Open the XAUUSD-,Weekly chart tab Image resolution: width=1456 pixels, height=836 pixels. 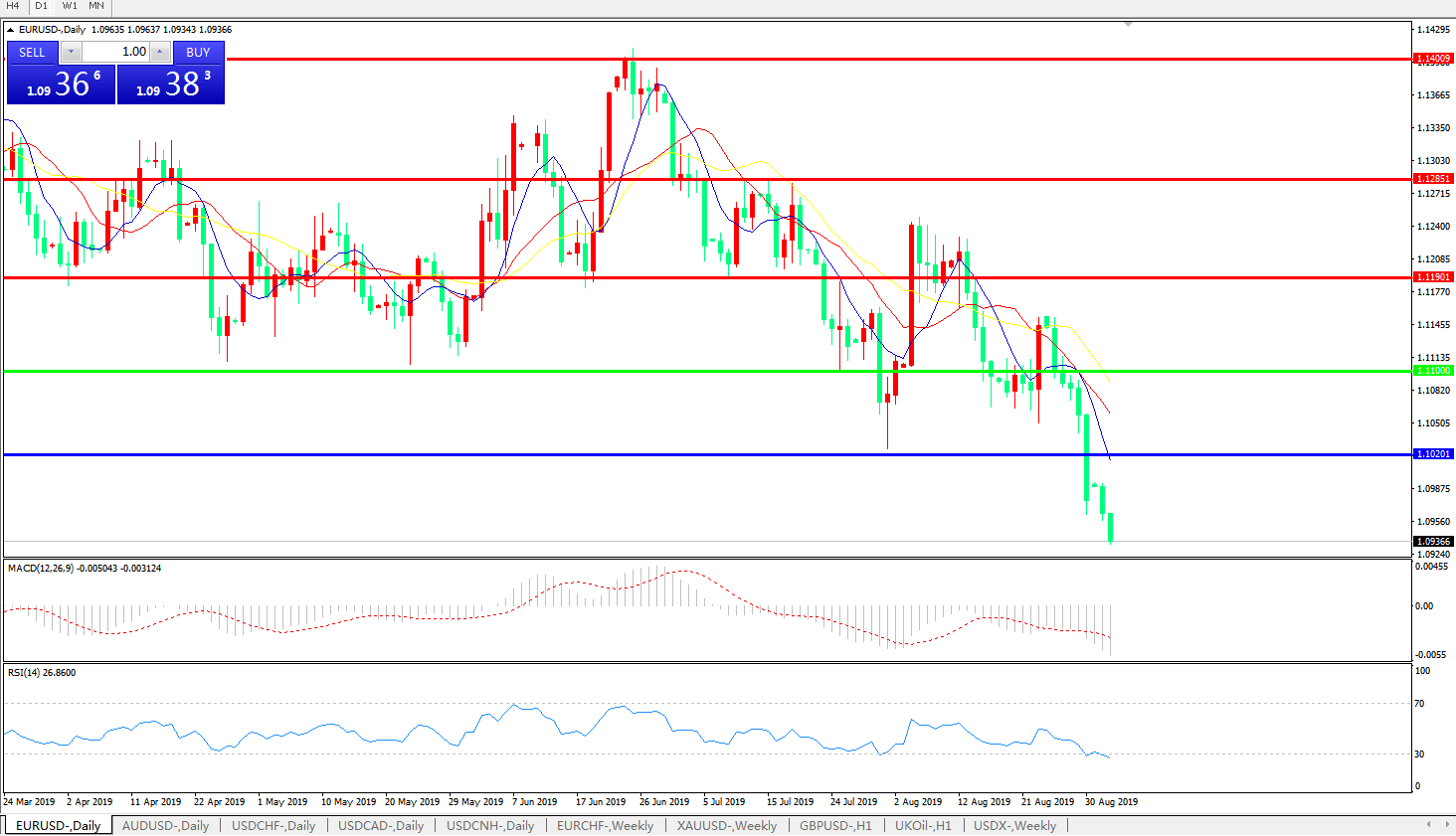pos(726,826)
